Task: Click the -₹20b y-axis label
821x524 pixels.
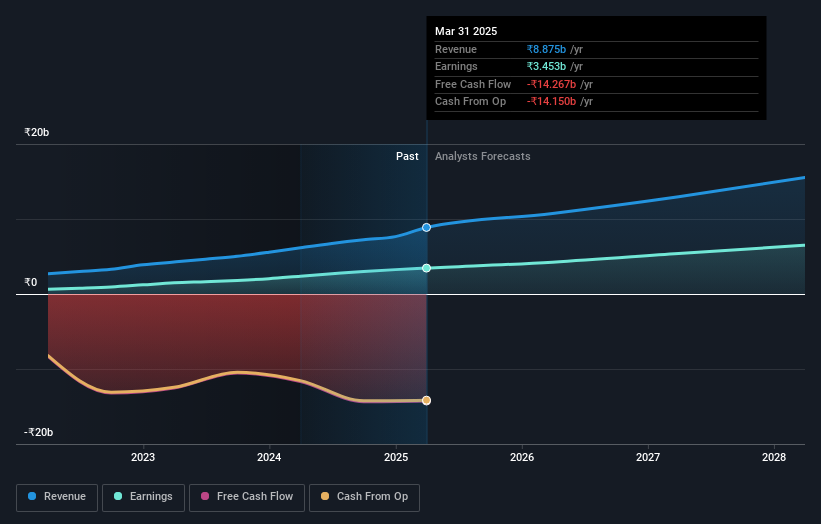Action: point(39,432)
